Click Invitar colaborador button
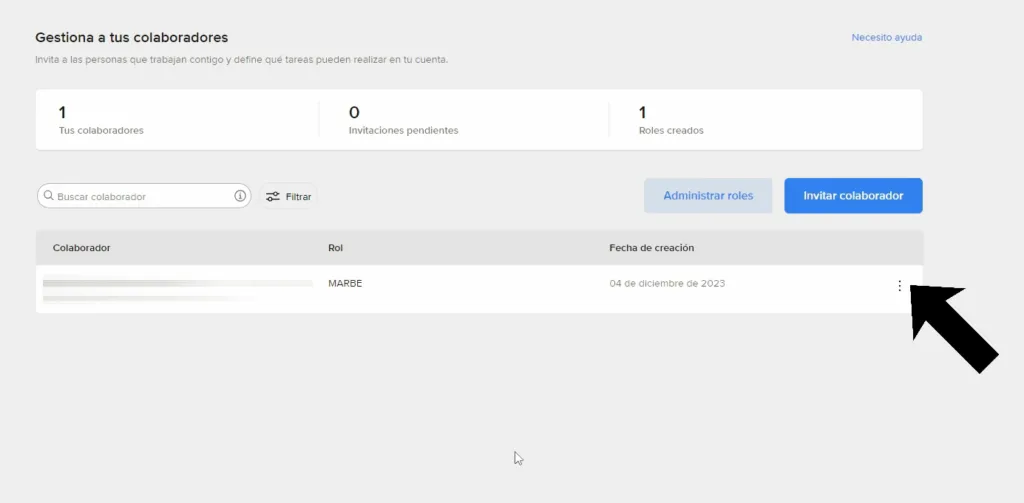The image size is (1024, 503). pos(853,195)
